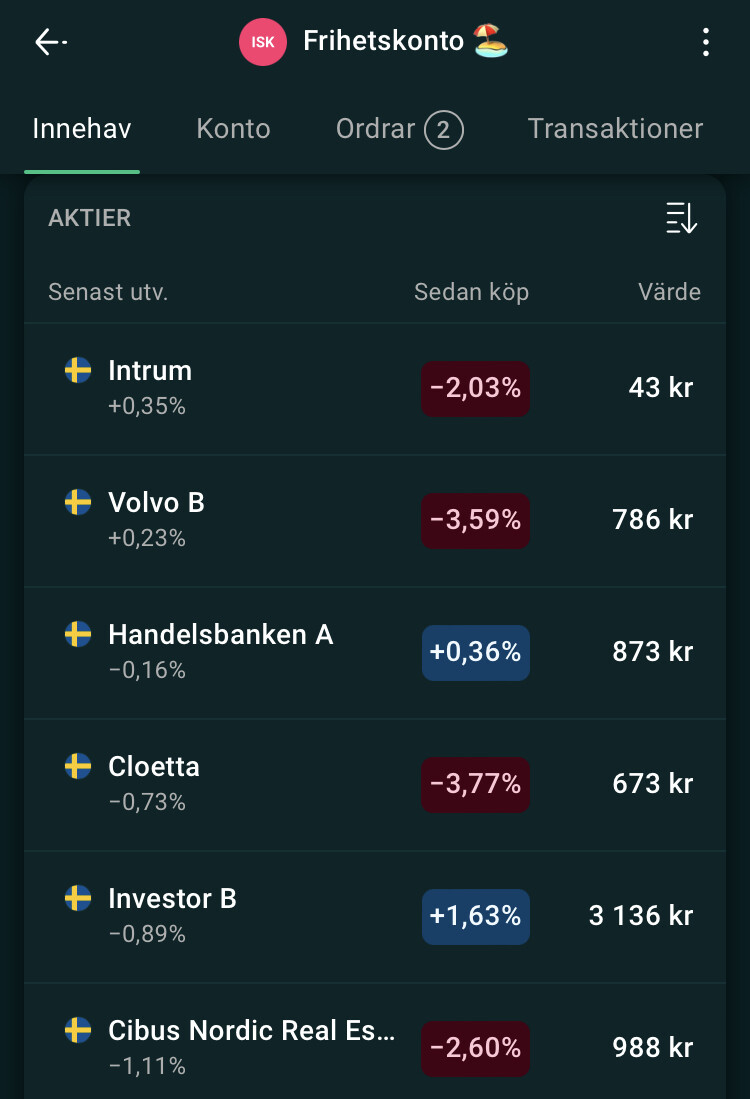This screenshot has height=1099, width=750.
Task: Click the Swedish flag beside Volvo B
Action: tap(78, 502)
